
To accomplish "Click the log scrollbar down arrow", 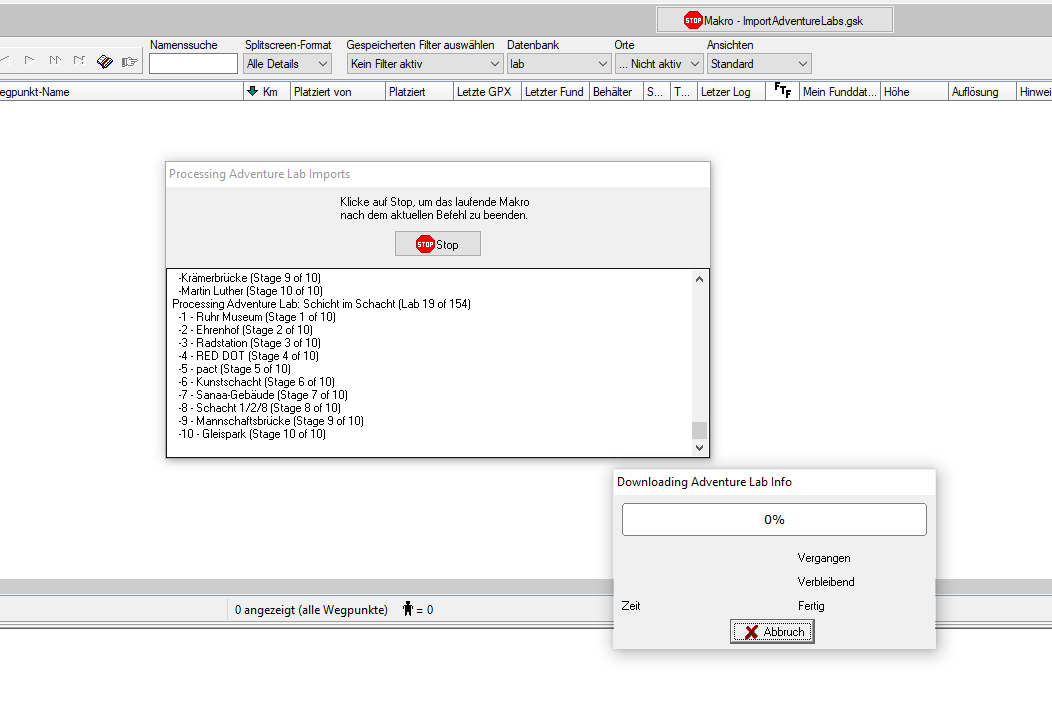I will pyautogui.click(x=699, y=447).
